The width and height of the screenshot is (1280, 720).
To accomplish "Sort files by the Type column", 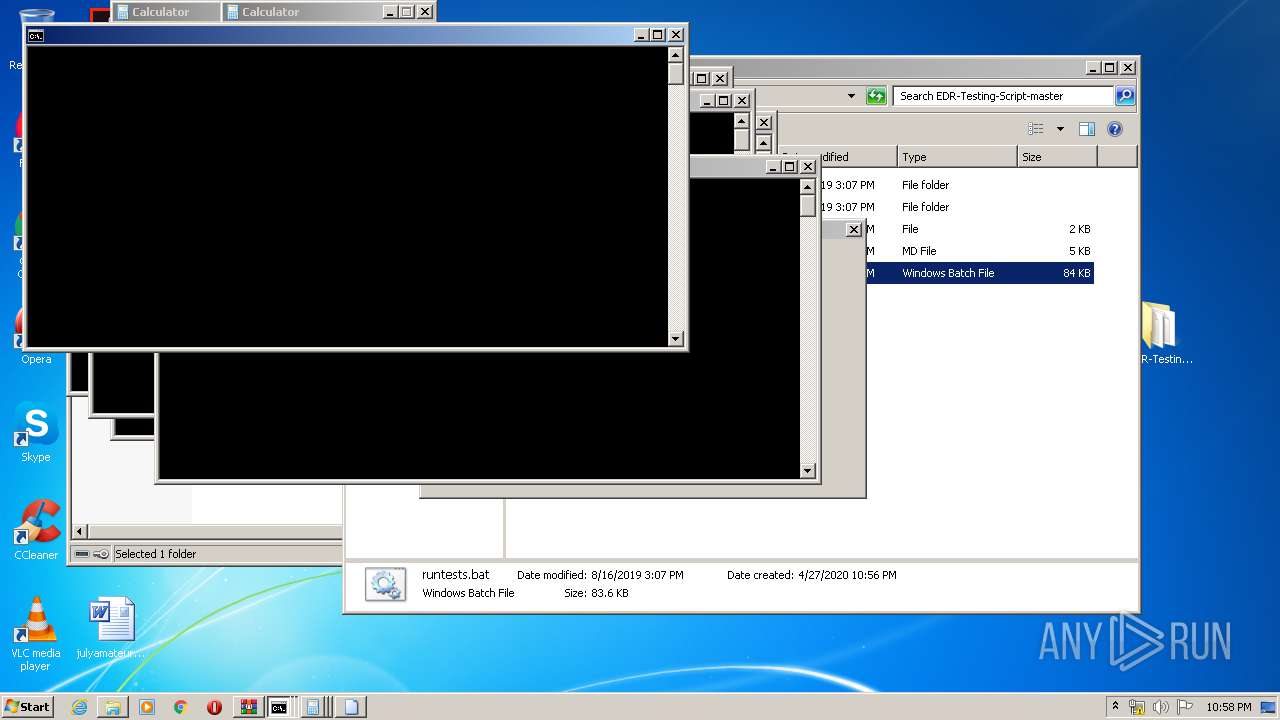I will tap(957, 157).
